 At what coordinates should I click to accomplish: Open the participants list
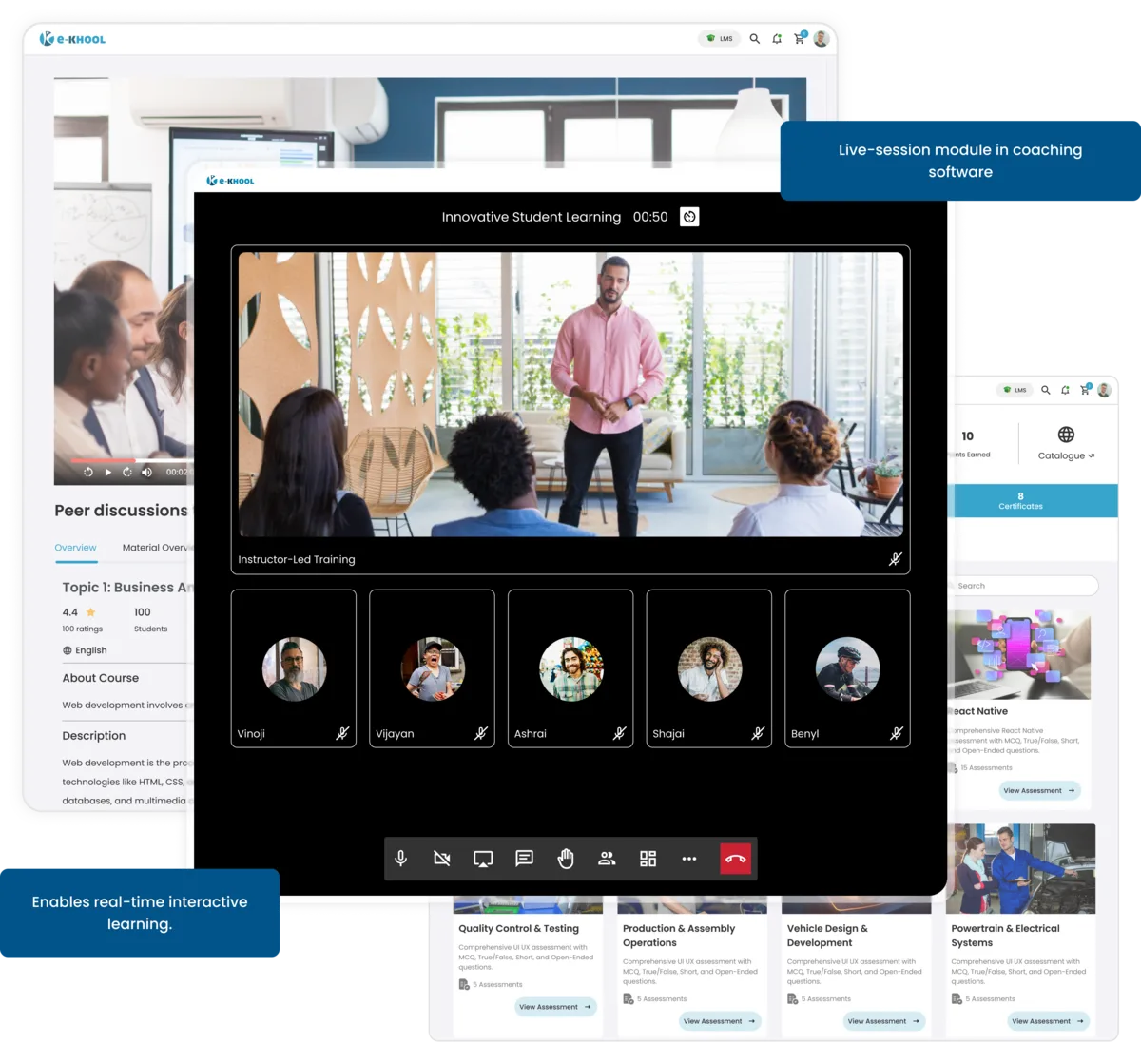coord(606,858)
